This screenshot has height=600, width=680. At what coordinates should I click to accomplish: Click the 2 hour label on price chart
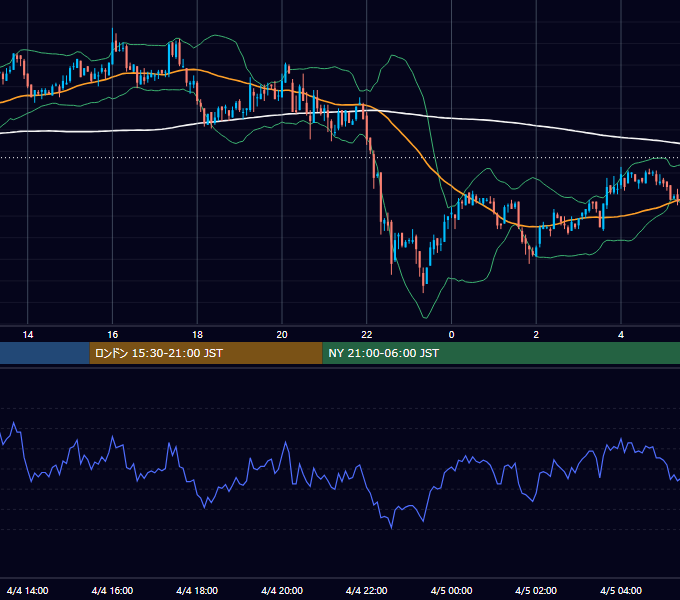(x=536, y=335)
